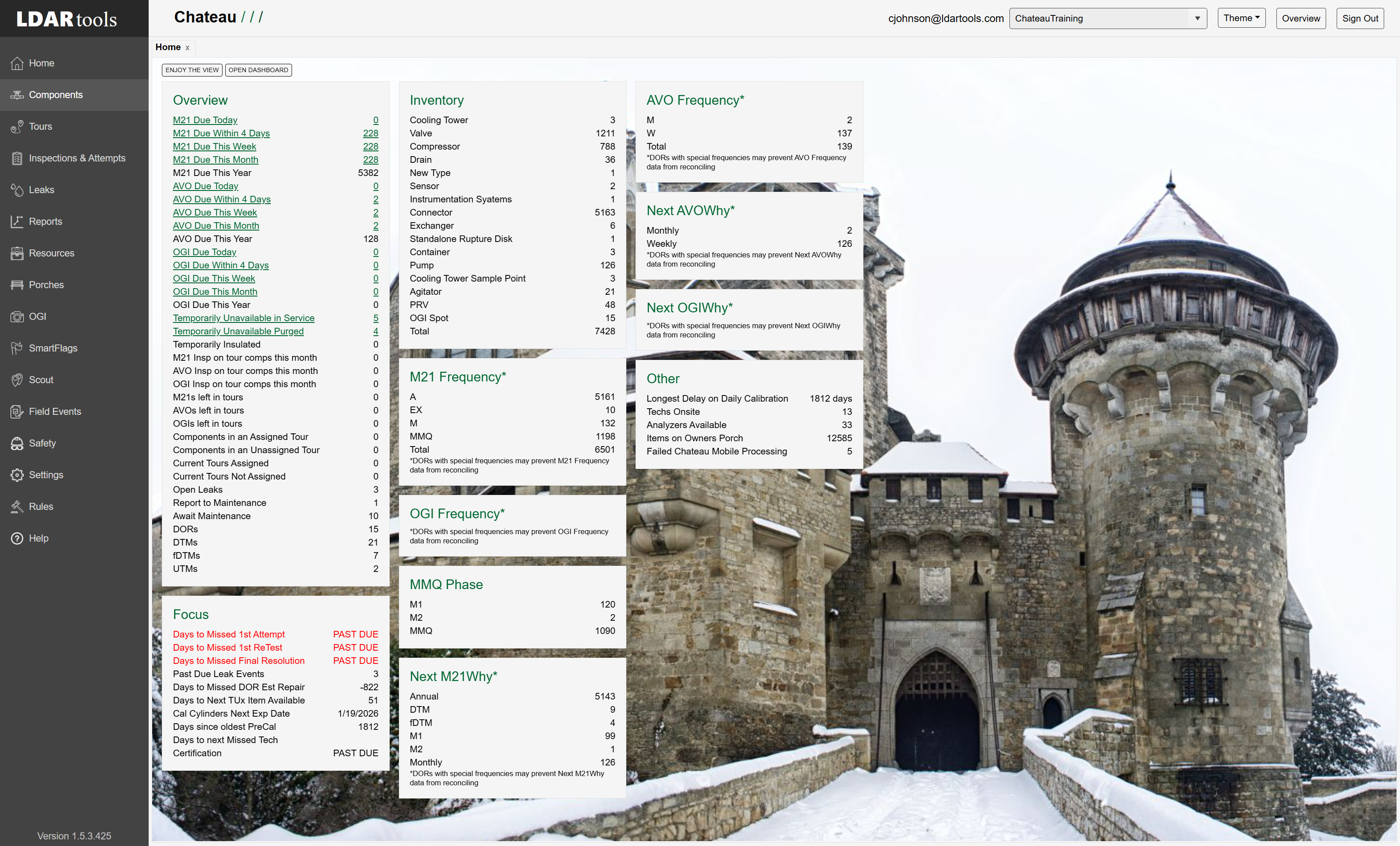Click the Tours icon in sidebar
Screen dimensions: 1400x846
[x=17, y=127]
